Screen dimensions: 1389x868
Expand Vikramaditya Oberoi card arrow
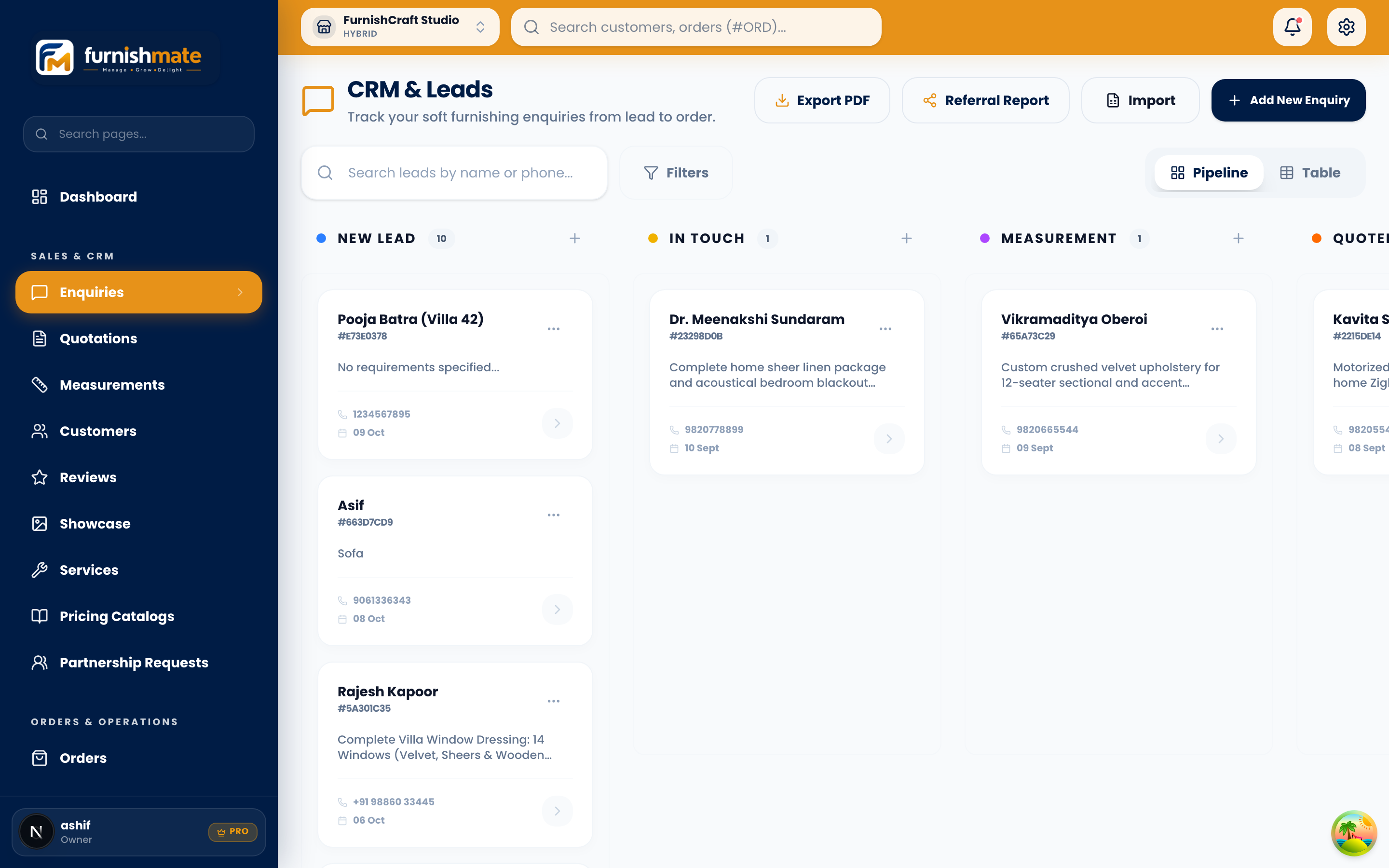pos(1220,439)
